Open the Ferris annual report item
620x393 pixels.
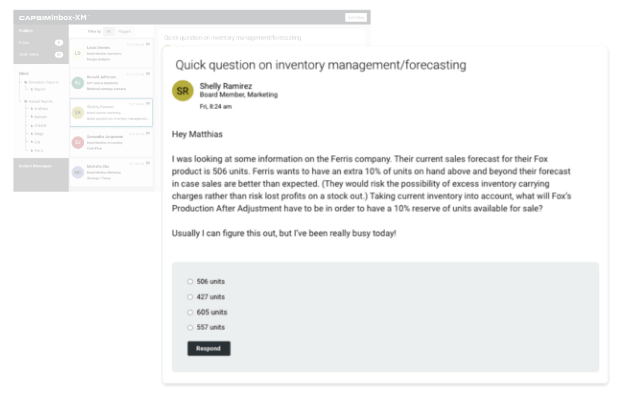click(x=38, y=151)
